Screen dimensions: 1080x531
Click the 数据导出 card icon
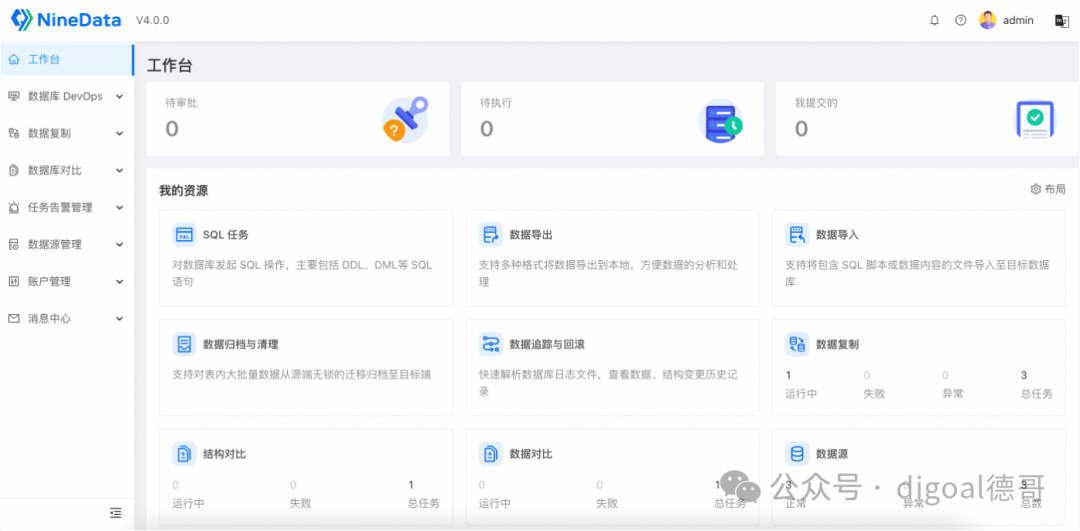click(490, 235)
